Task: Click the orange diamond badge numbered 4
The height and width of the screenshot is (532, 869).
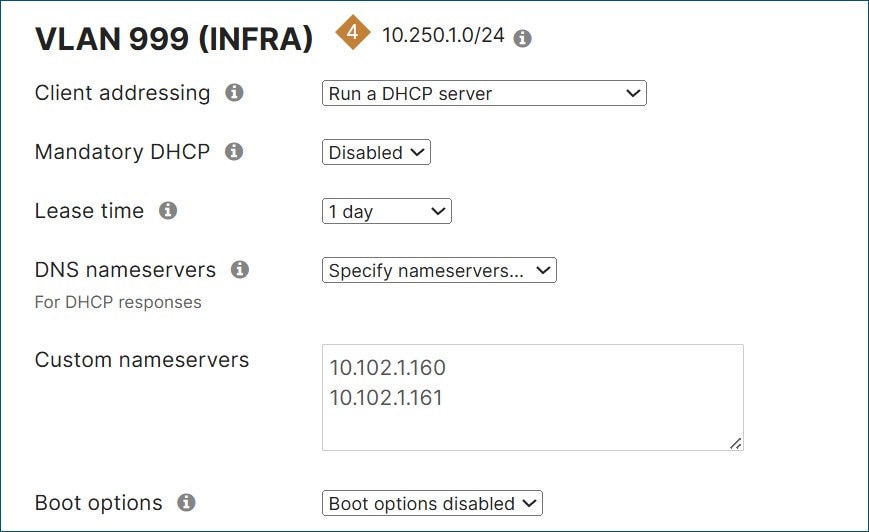Action: 352,34
